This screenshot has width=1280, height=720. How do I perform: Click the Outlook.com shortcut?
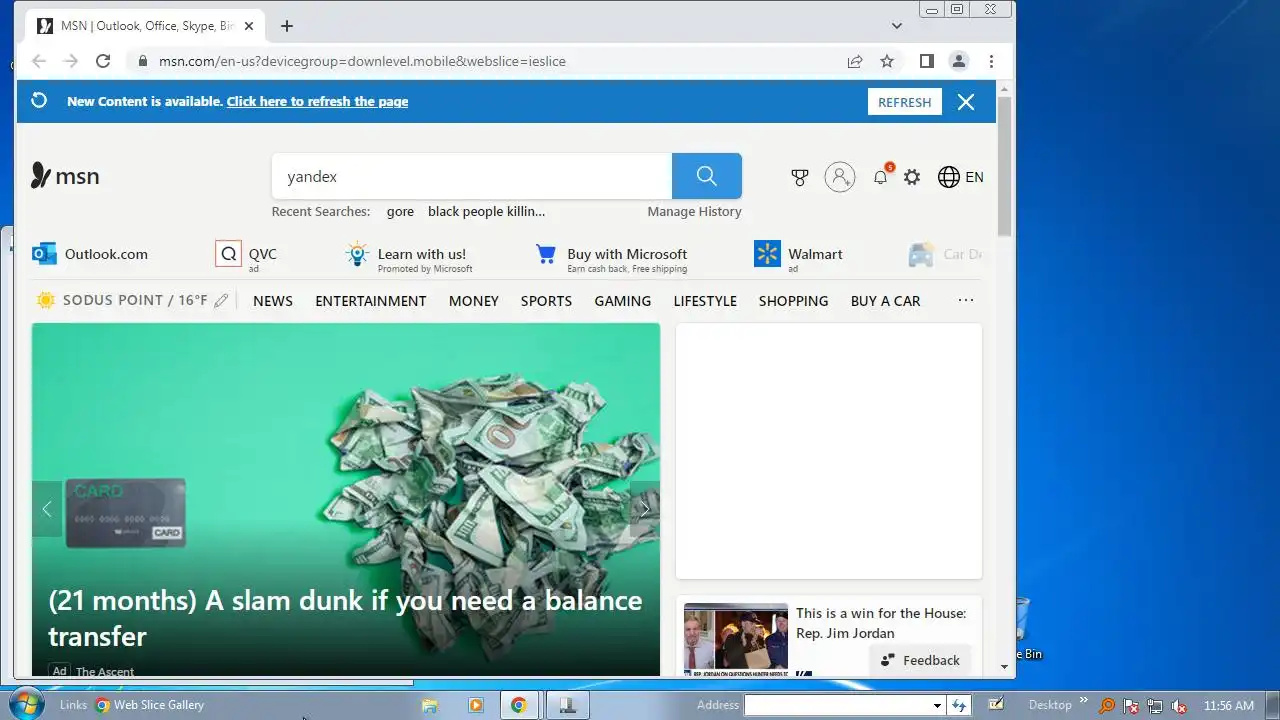pyautogui.click(x=90, y=254)
